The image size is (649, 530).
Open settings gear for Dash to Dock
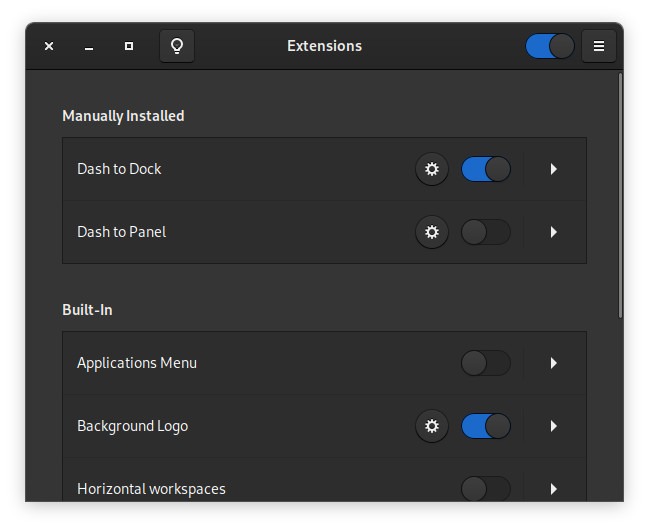pyautogui.click(x=432, y=169)
